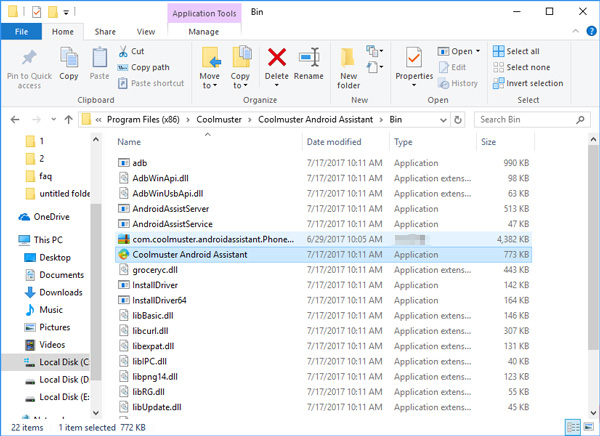Open the Copy to dropdown
Viewport: 600px width, 436px height.
click(x=240, y=68)
